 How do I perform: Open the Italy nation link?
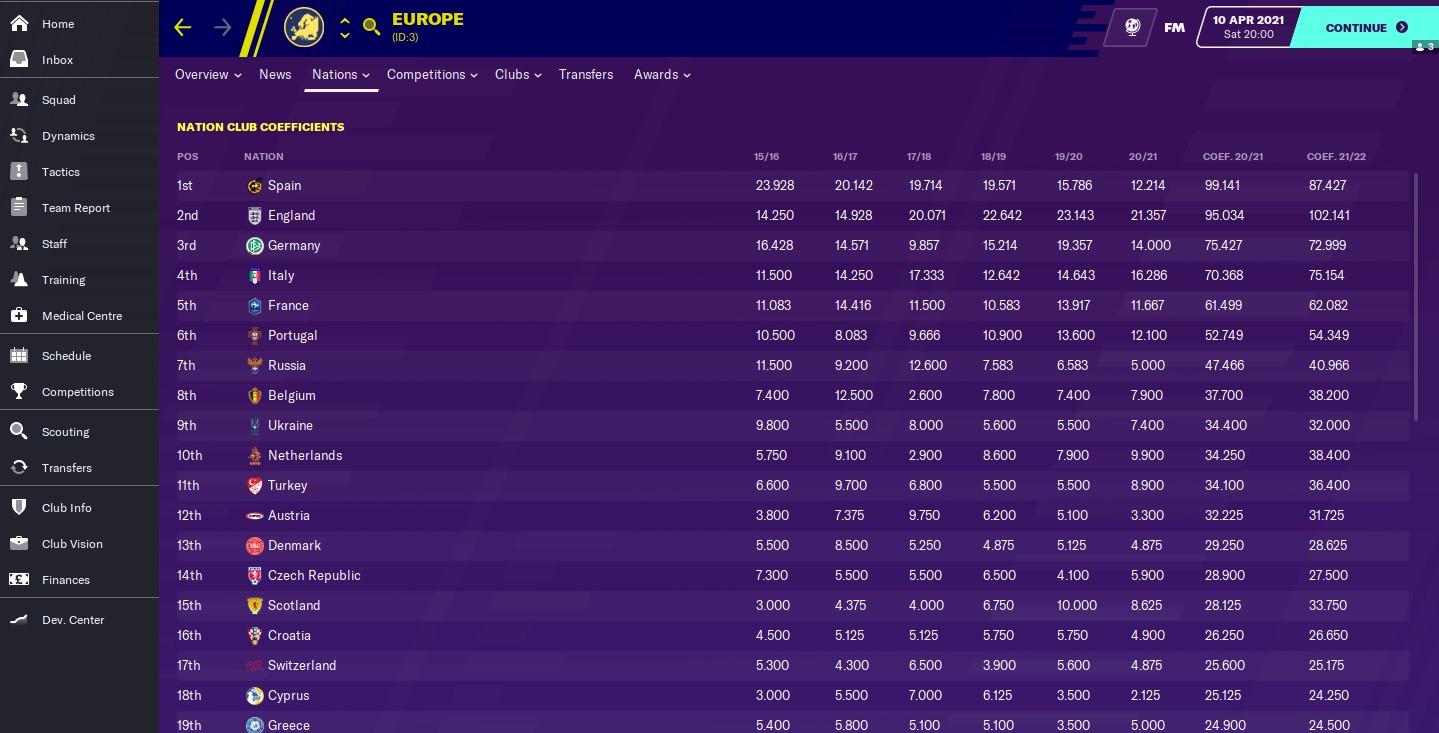click(x=281, y=275)
